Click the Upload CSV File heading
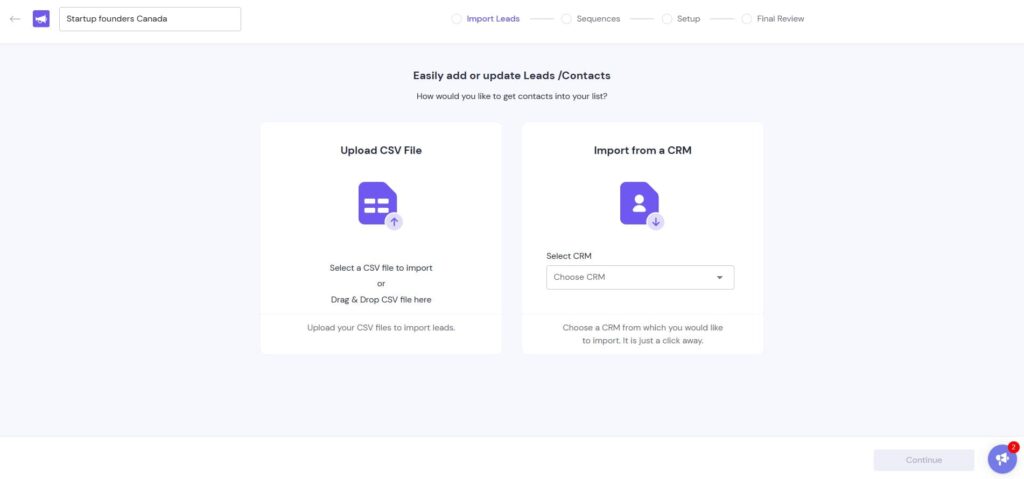This screenshot has width=1024, height=479. point(381,150)
